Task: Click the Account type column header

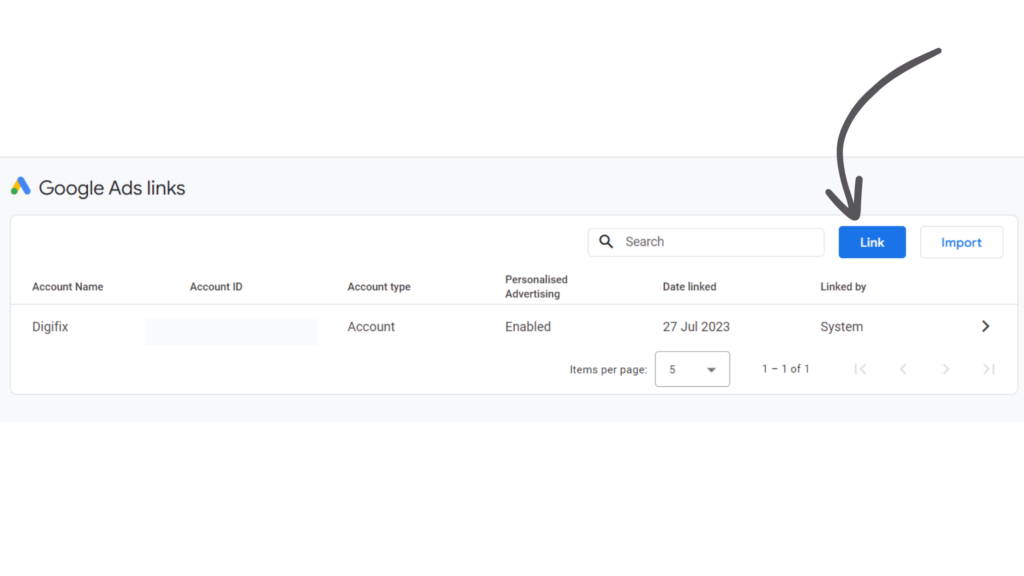Action: (379, 287)
